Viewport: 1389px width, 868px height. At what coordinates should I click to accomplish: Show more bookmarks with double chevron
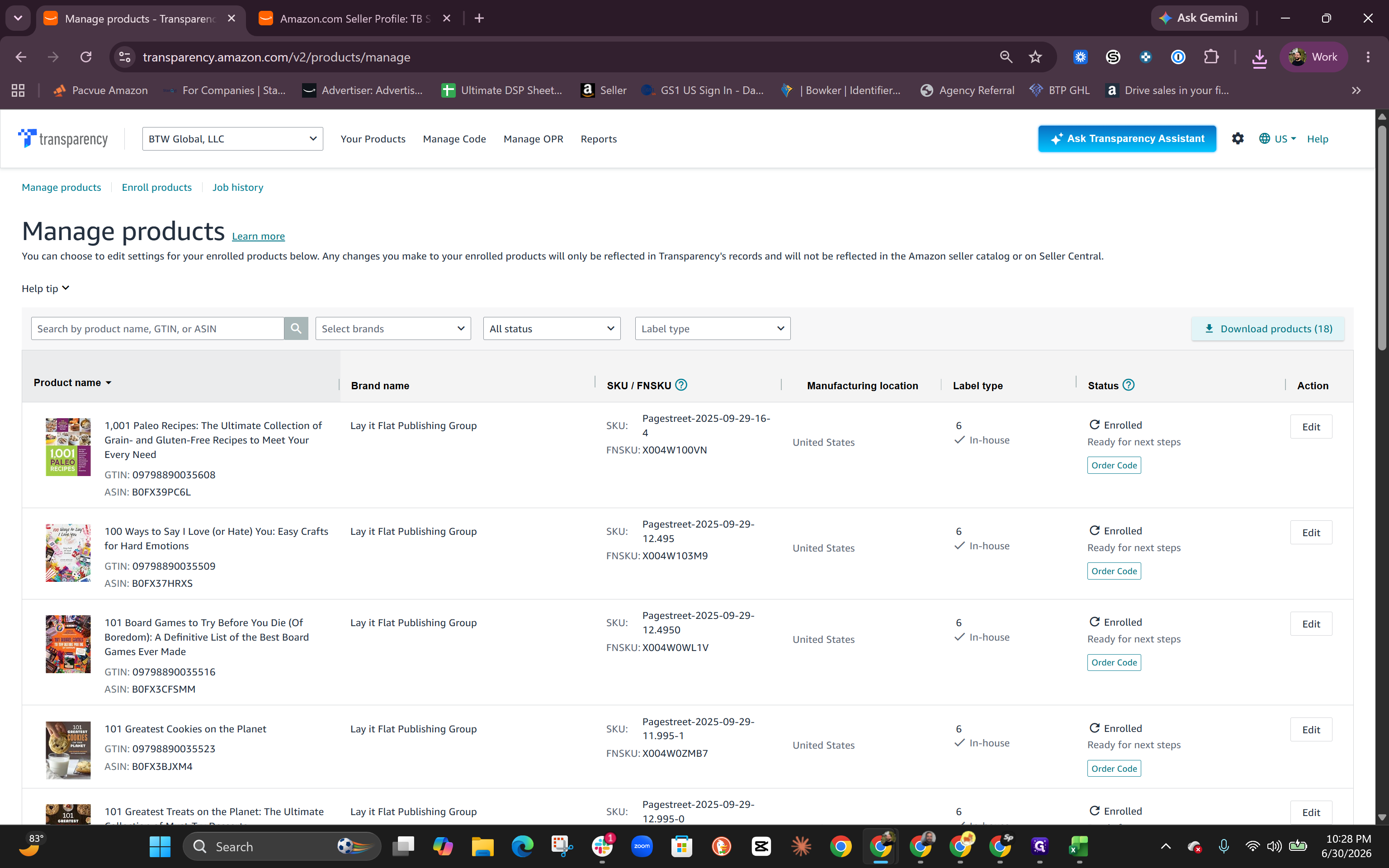1356,90
